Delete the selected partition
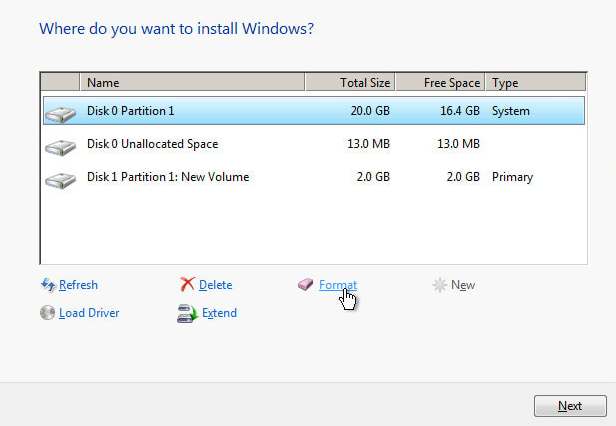The width and height of the screenshot is (616, 426). click(x=215, y=285)
